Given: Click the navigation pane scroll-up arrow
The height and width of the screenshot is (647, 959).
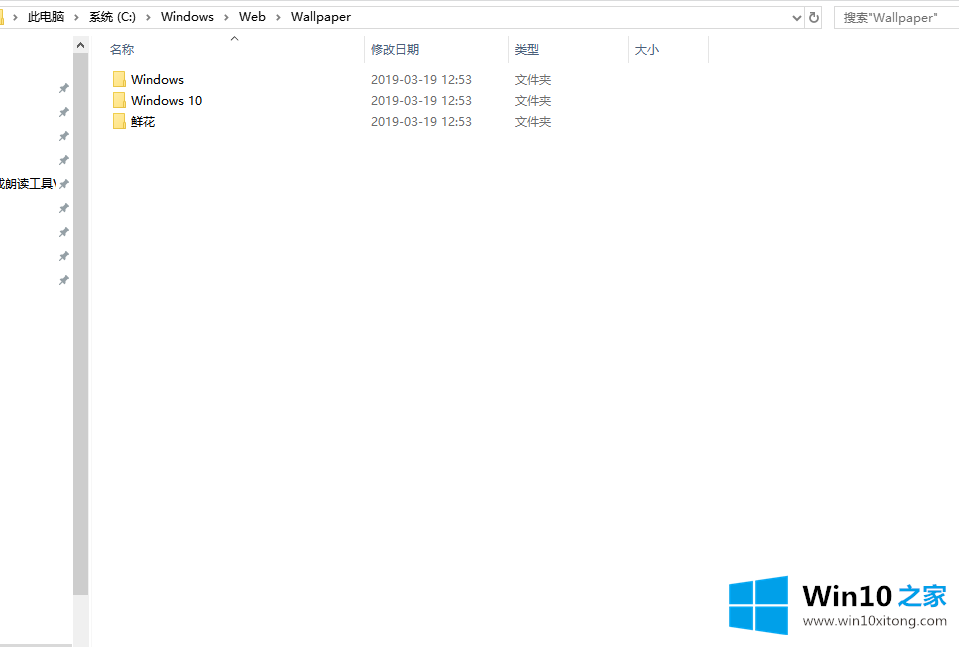Looking at the screenshot, I should pyautogui.click(x=80, y=45).
